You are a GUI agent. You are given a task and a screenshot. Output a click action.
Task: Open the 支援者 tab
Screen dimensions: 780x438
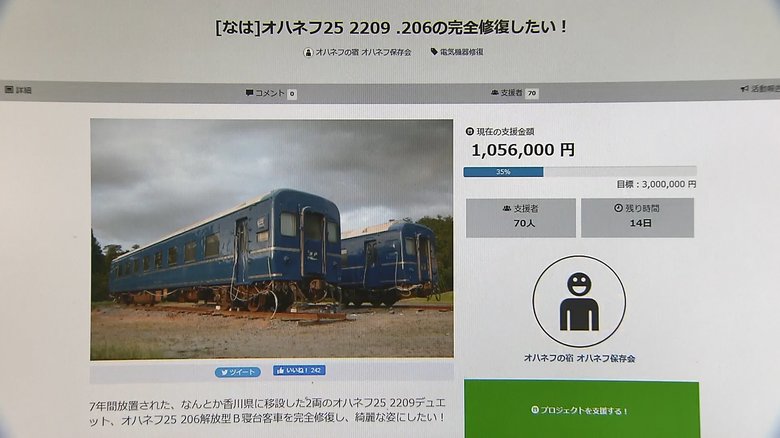(514, 93)
